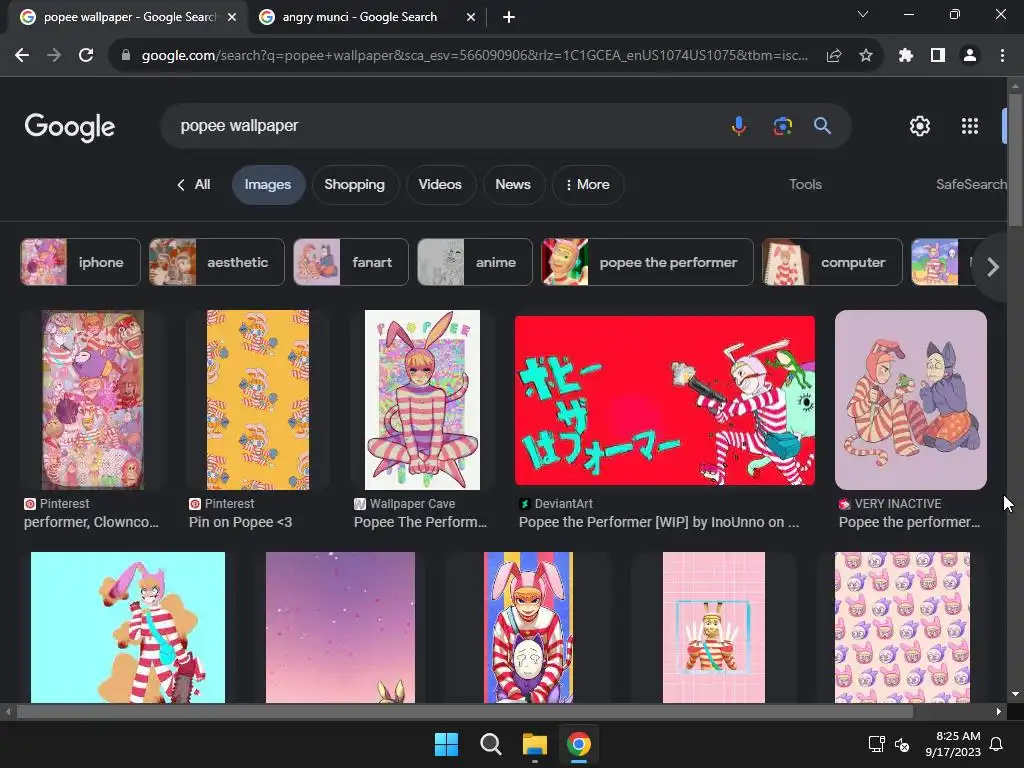Click the network tray icon
The width and height of the screenshot is (1024, 768).
click(876, 744)
